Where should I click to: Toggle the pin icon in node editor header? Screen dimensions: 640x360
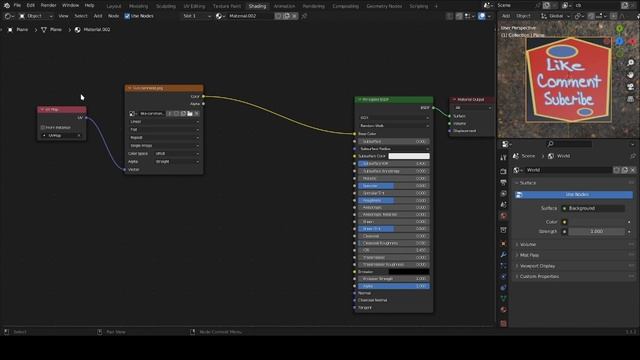(304, 16)
